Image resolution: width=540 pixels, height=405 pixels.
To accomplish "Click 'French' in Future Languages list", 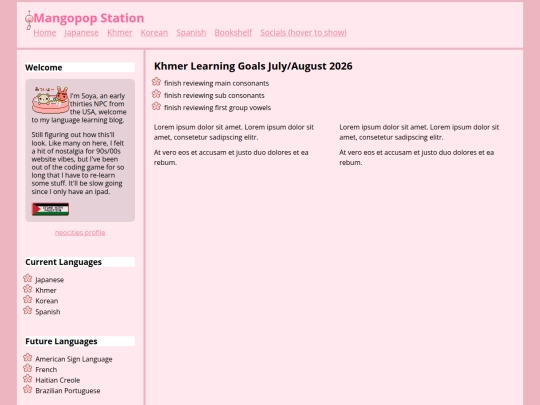I will coord(46,370).
